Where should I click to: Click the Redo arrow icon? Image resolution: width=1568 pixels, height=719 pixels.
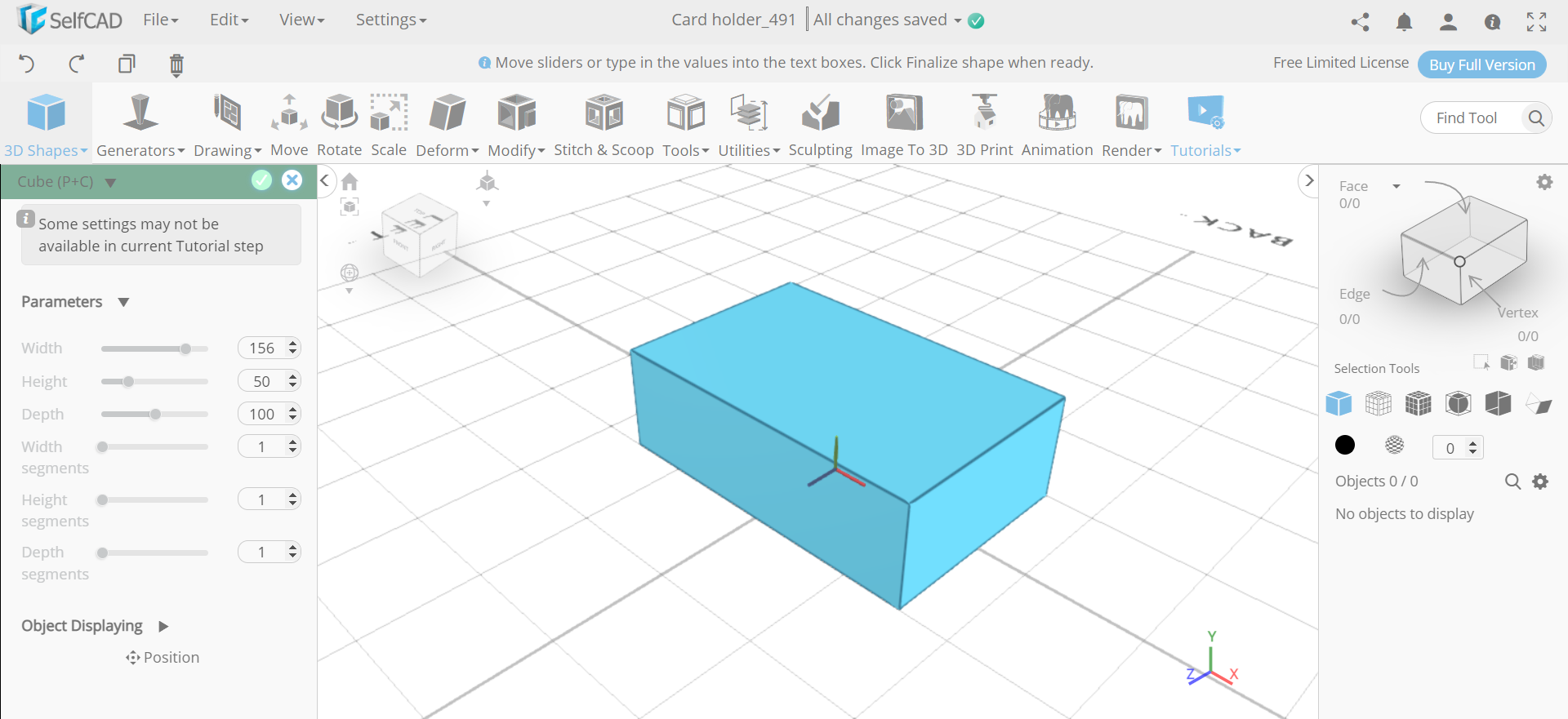point(77,64)
